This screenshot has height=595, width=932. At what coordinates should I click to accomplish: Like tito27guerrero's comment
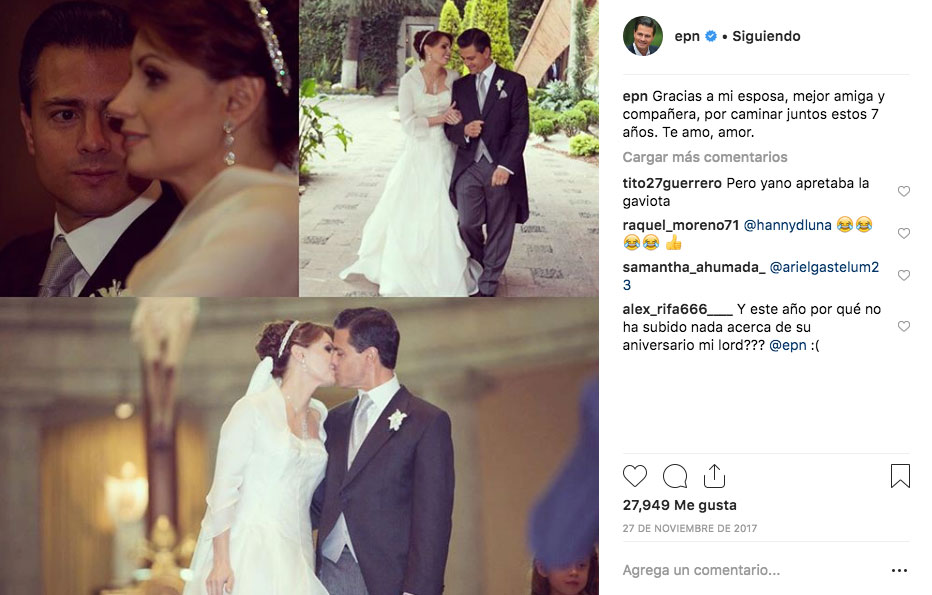click(903, 191)
